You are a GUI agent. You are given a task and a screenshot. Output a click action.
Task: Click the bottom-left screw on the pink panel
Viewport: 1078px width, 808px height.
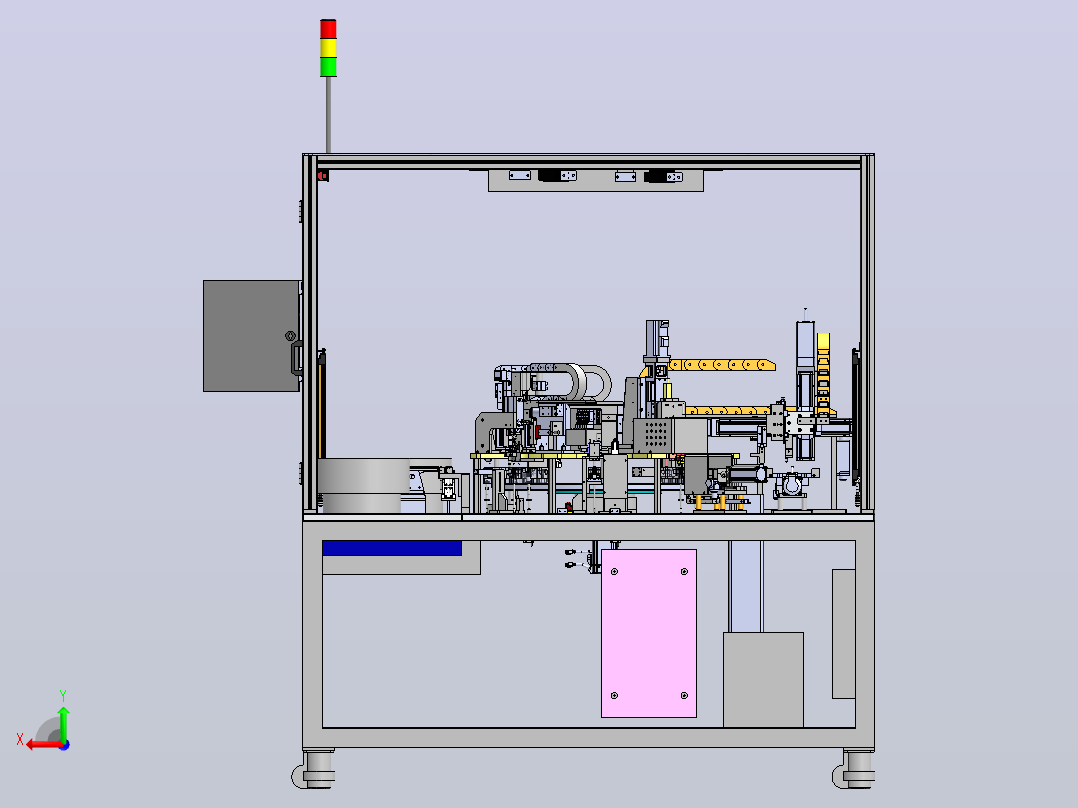point(615,695)
